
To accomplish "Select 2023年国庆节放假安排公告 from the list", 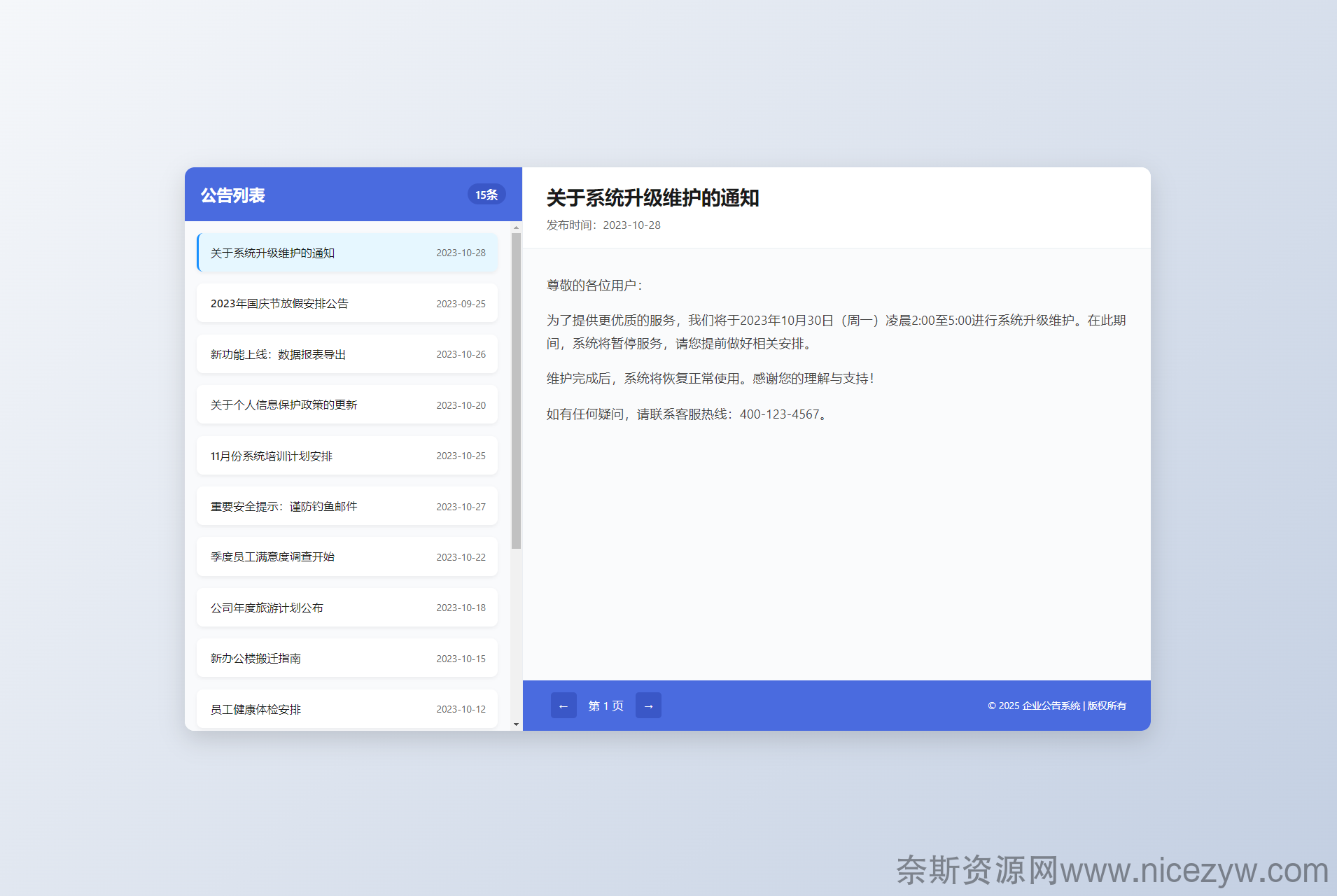I will point(347,303).
